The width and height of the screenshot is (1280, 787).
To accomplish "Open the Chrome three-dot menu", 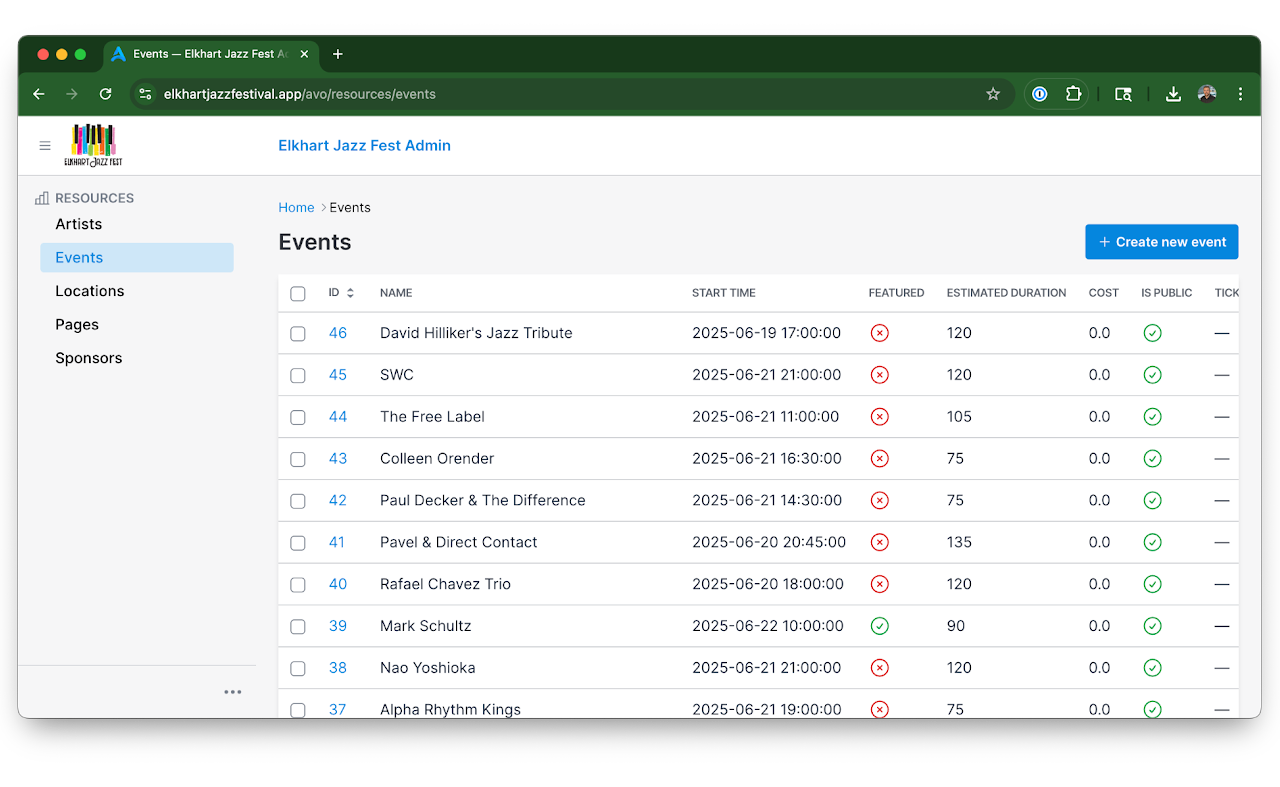I will coord(1240,93).
